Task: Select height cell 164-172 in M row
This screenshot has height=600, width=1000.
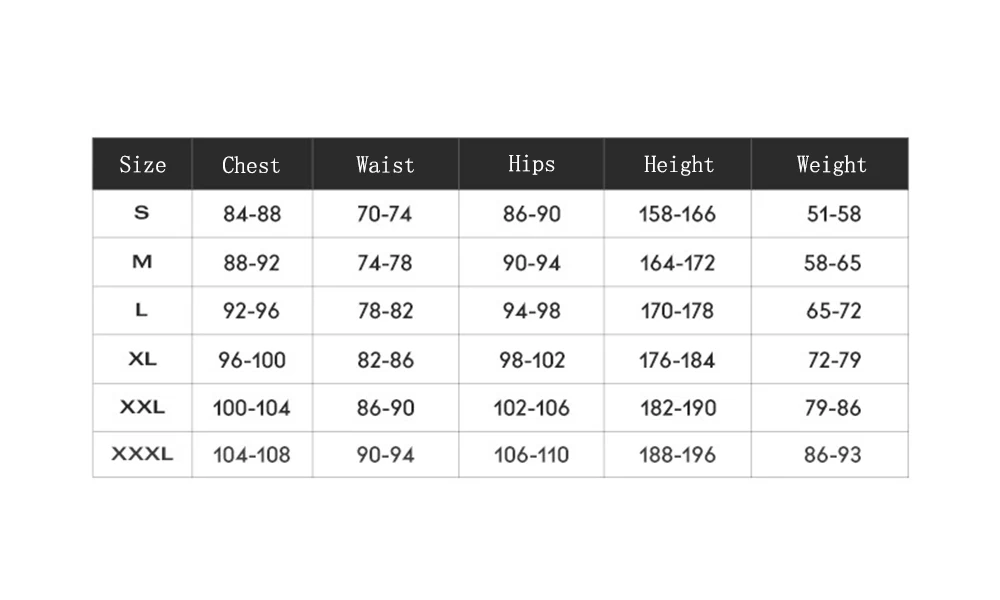Action: (x=678, y=263)
